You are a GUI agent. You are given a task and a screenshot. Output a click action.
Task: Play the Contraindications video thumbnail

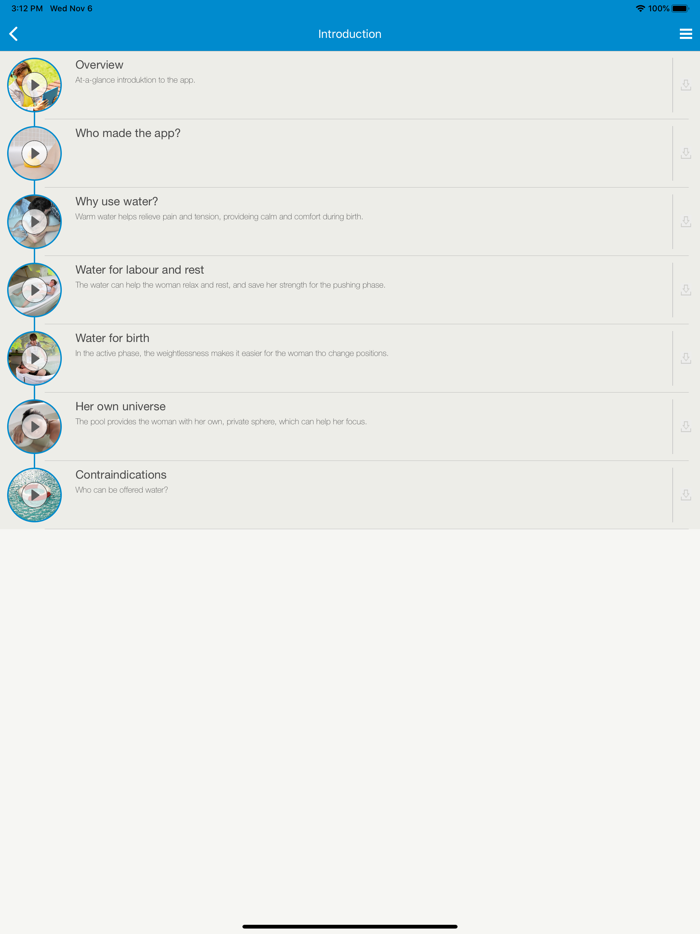pos(35,495)
